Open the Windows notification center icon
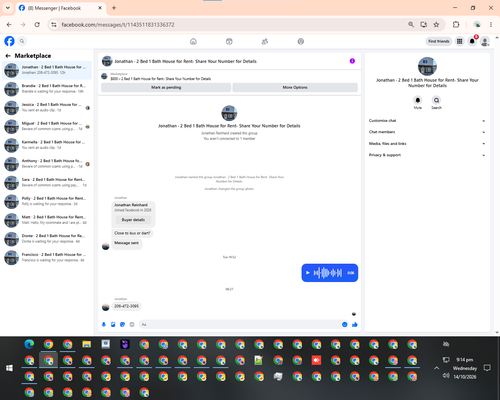Screen dimensions: 500x400 pyautogui.click(x=487, y=368)
